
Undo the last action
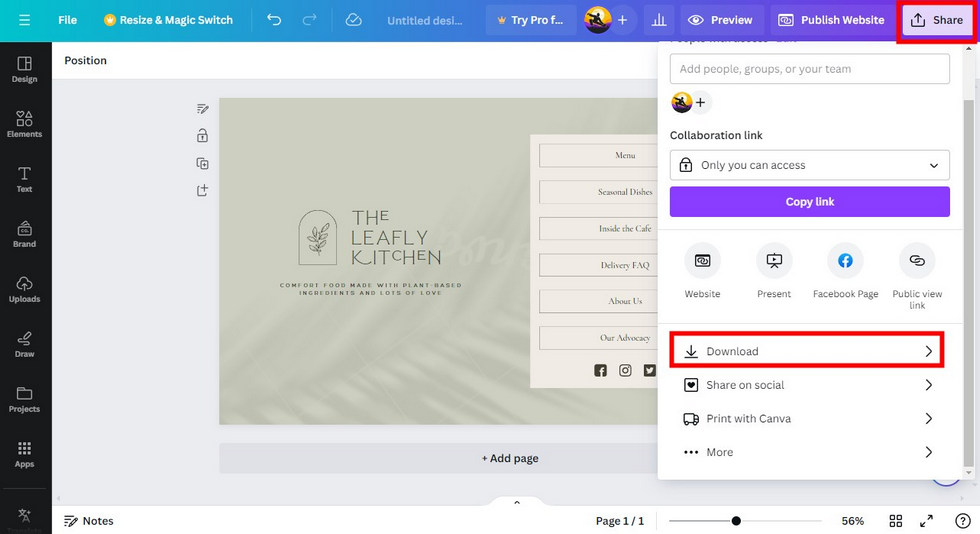(274, 20)
